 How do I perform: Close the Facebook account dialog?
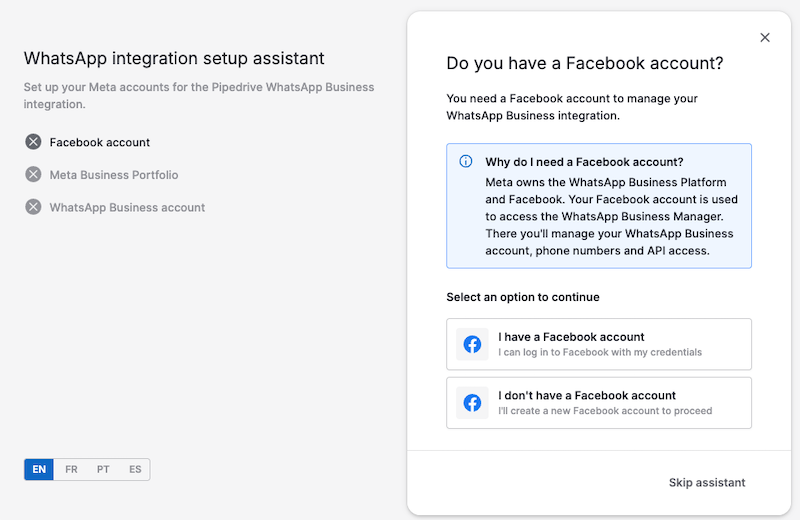pyautogui.click(x=764, y=37)
